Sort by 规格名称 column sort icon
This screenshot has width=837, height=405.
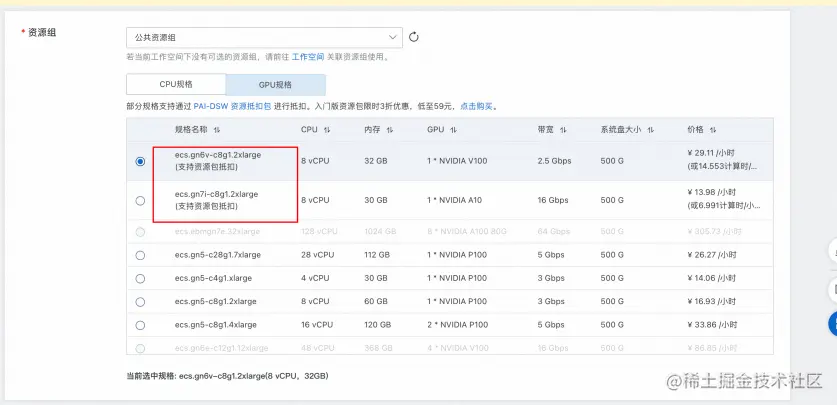point(217,130)
